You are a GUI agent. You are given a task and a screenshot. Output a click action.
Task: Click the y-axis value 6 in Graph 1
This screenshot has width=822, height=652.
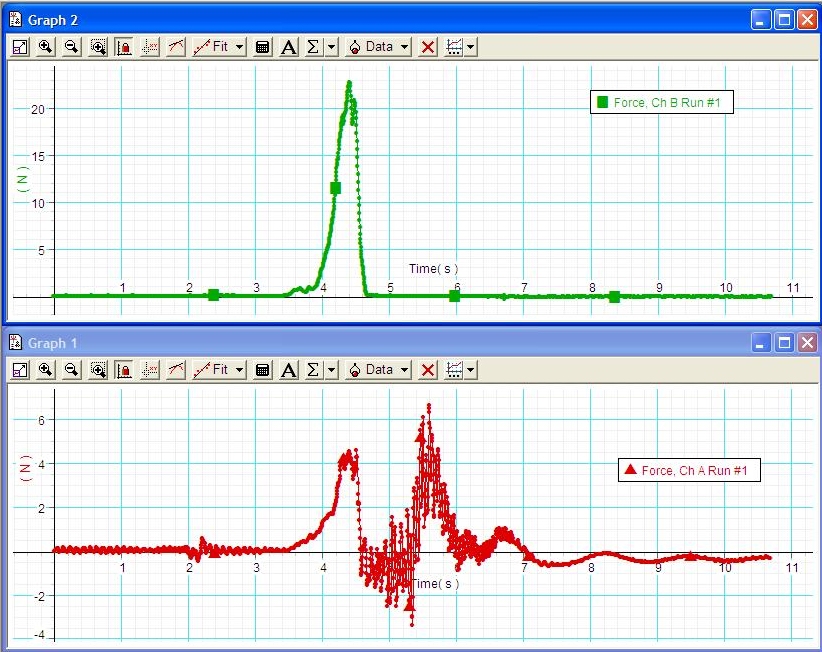(x=41, y=420)
